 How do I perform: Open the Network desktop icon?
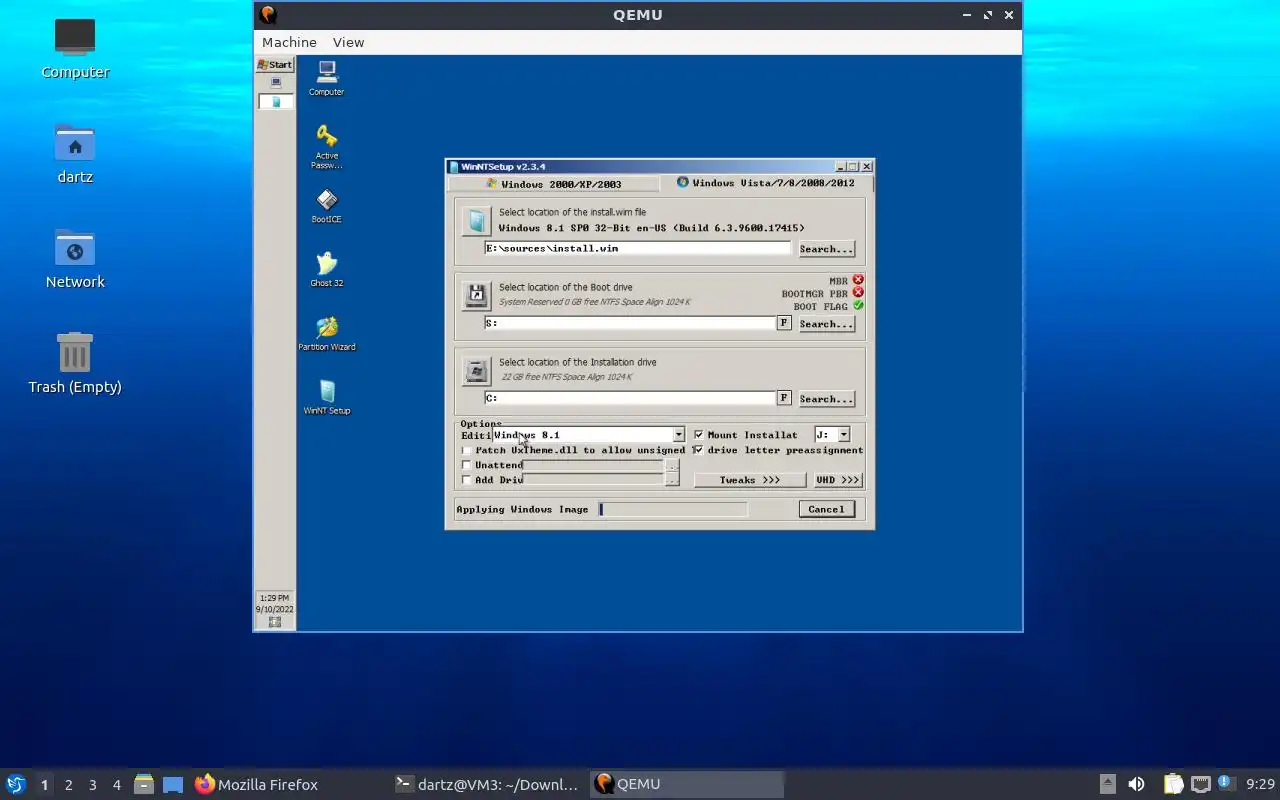coord(75,258)
